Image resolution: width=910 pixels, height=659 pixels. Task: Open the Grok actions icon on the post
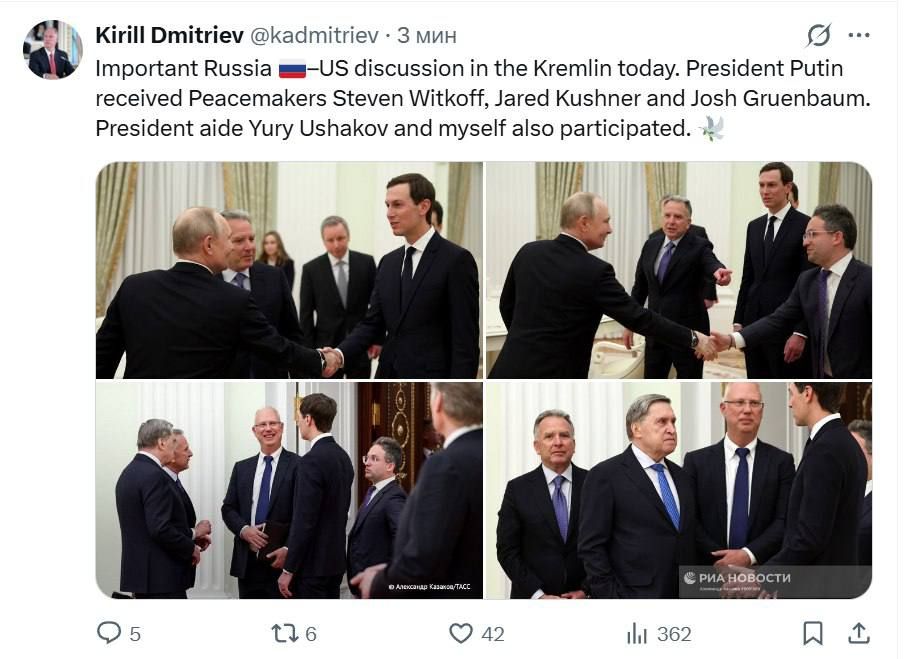click(819, 34)
